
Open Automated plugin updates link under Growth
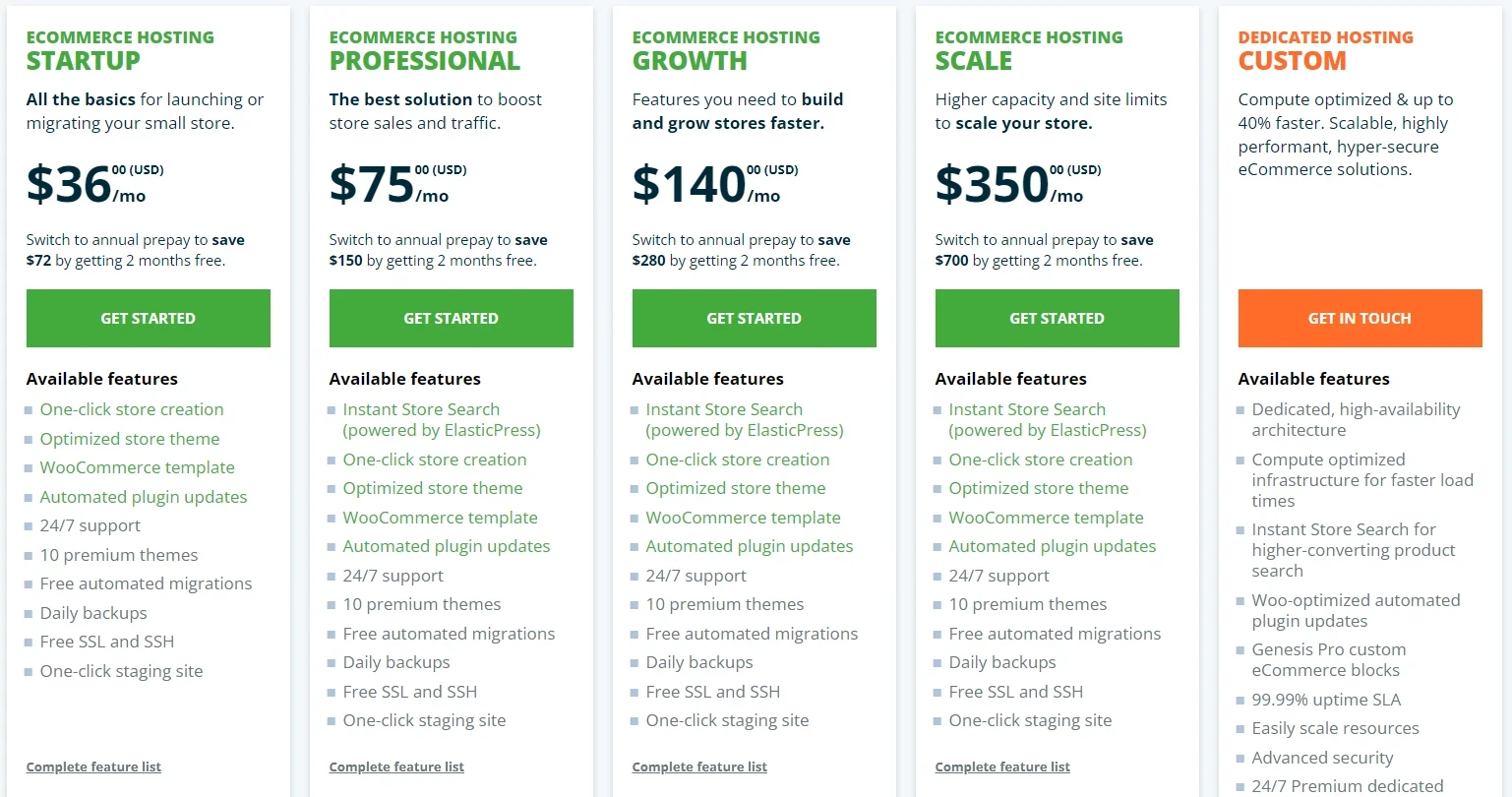(x=750, y=546)
